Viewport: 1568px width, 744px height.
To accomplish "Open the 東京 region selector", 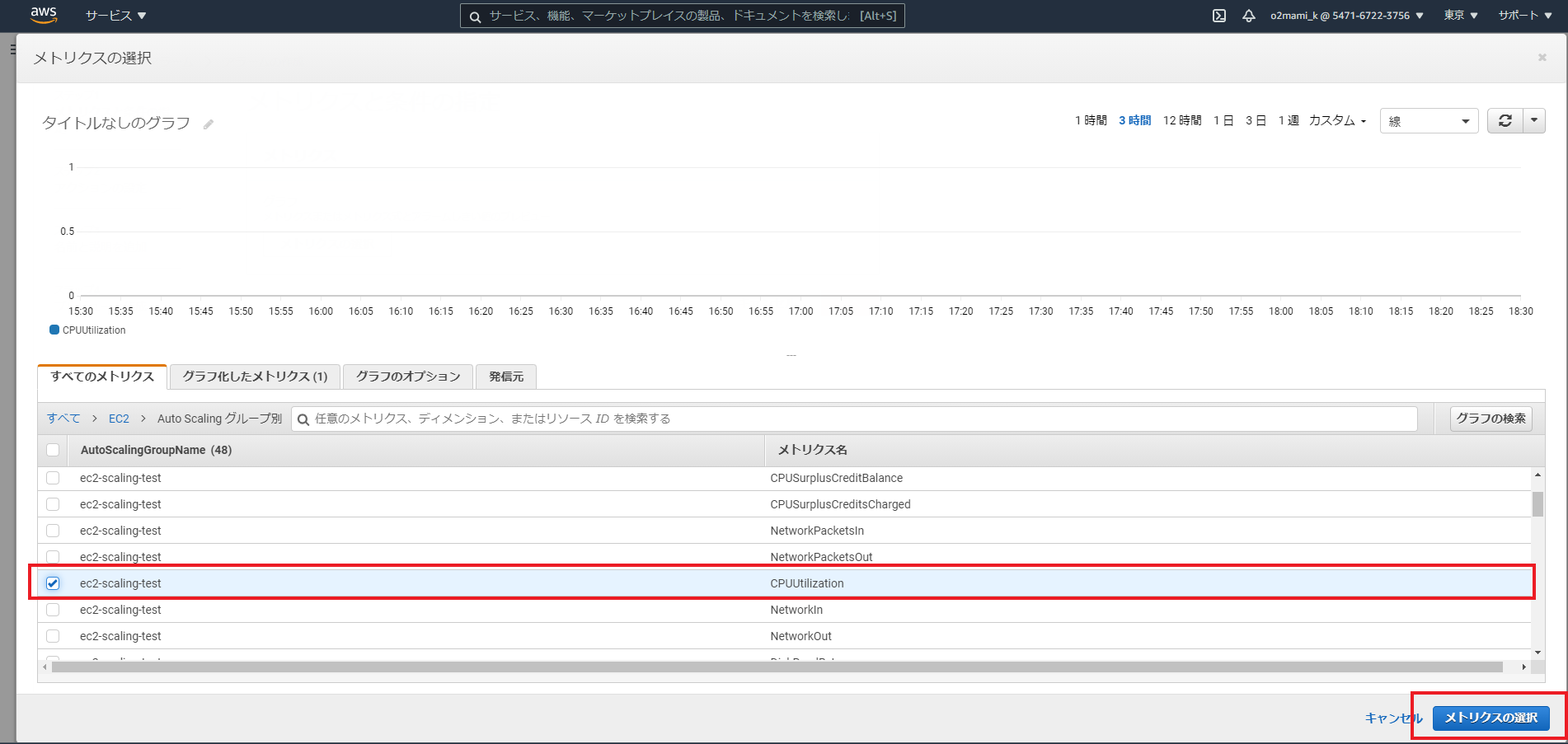I will [x=1461, y=16].
